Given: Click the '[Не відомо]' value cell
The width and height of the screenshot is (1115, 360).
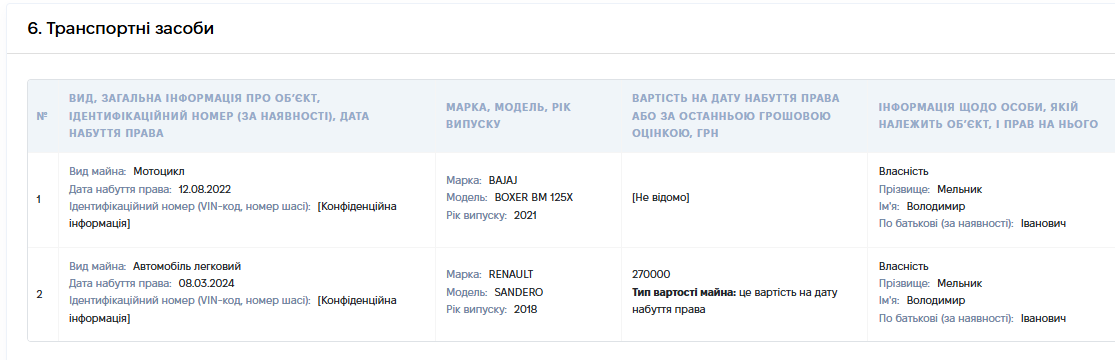Looking at the screenshot, I should [661, 198].
